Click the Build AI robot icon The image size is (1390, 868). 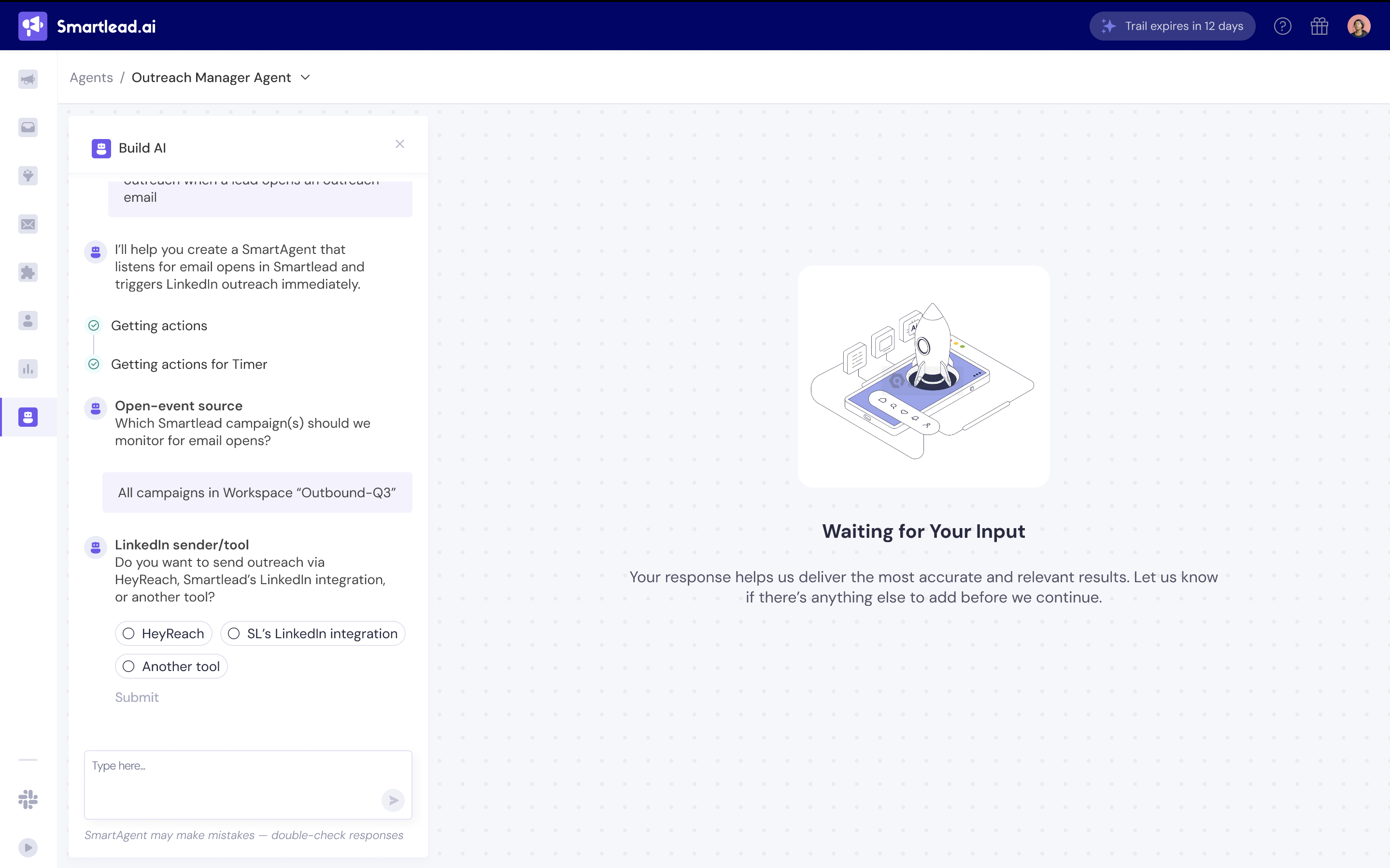[101, 148]
